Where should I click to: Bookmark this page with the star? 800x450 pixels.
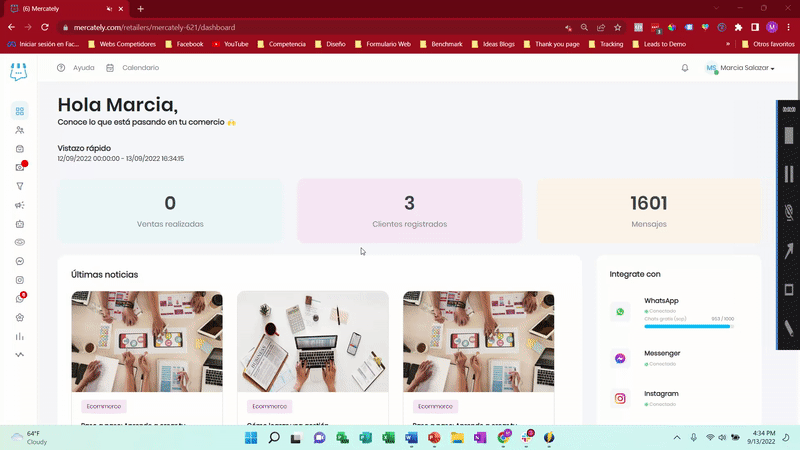618,28
